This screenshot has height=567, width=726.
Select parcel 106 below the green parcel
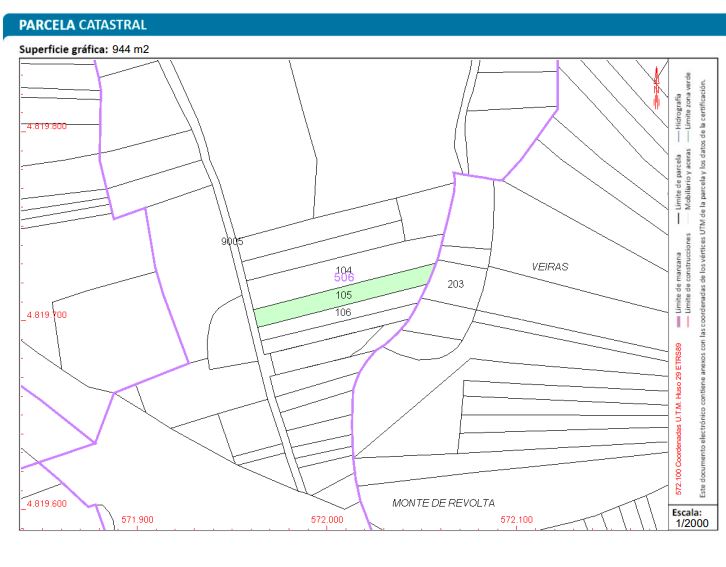[x=343, y=313]
